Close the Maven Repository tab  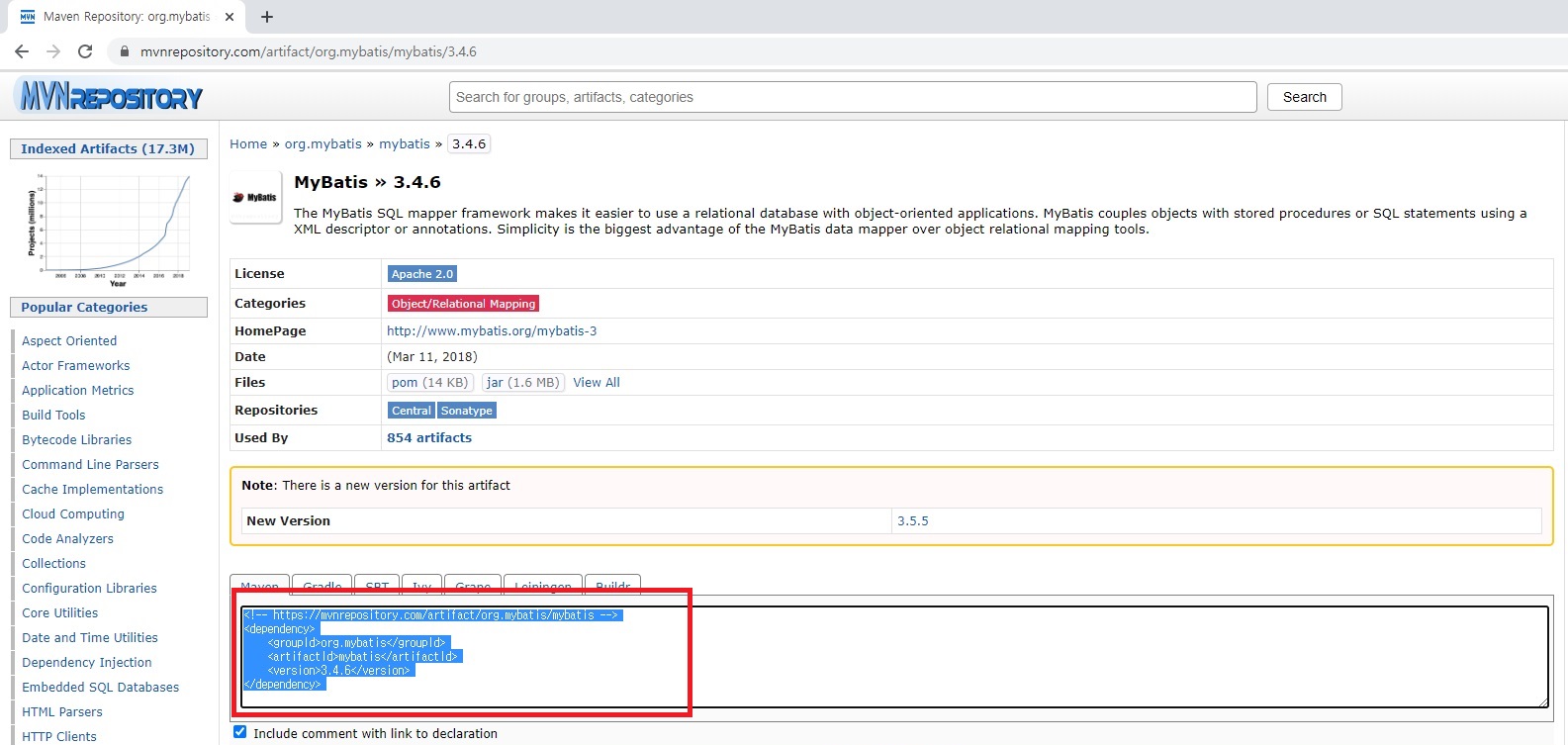pos(230,17)
